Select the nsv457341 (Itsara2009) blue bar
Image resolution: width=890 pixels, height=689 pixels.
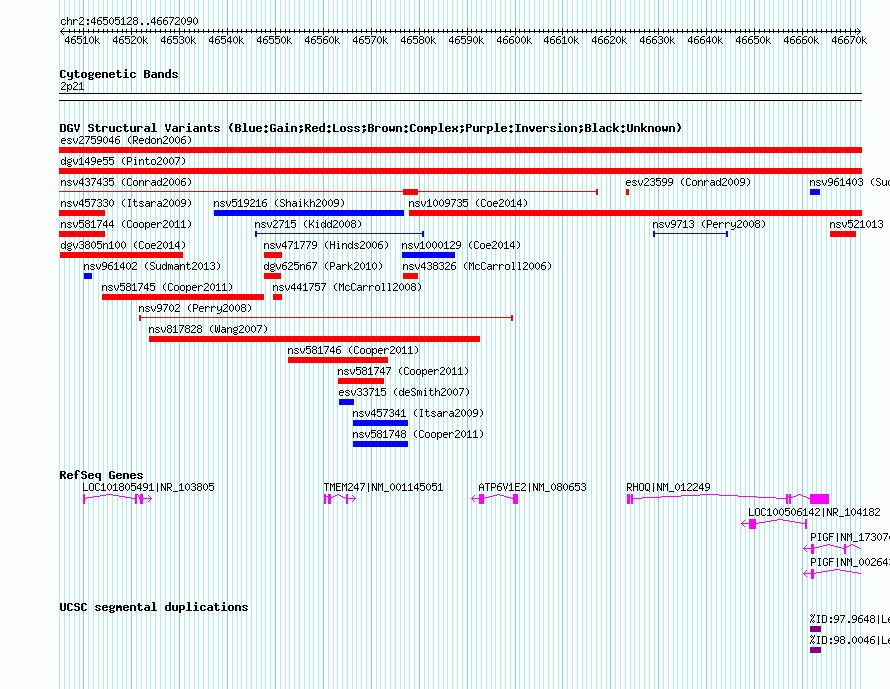coord(380,423)
